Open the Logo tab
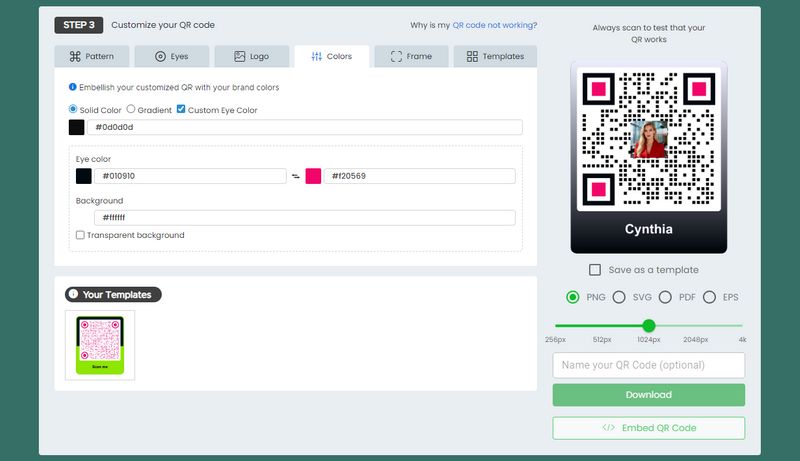The width and height of the screenshot is (800, 461). (x=251, y=57)
